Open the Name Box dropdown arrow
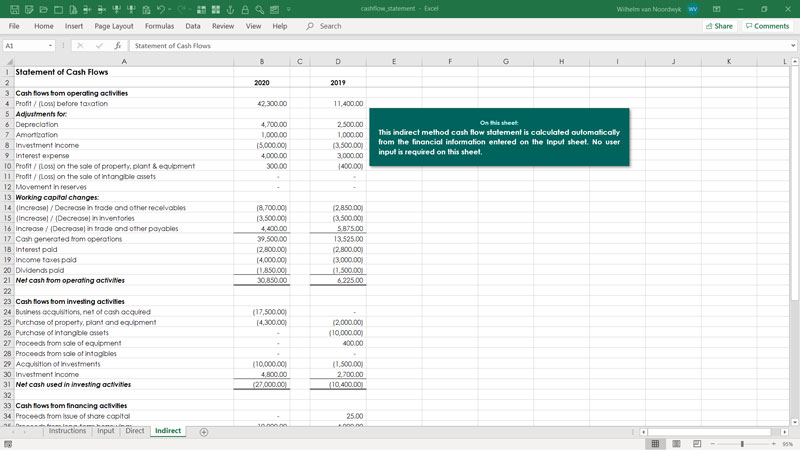This screenshot has width=800, height=450. coord(50,46)
